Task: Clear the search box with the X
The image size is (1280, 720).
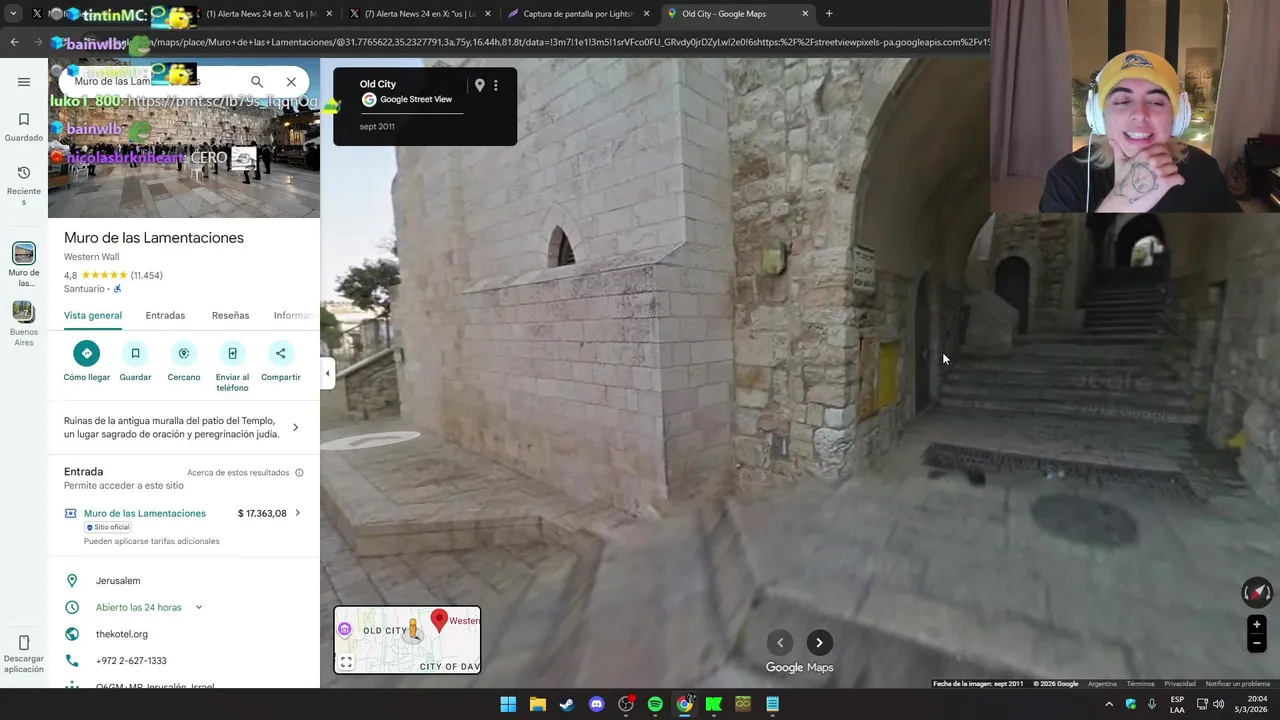Action: [x=291, y=82]
